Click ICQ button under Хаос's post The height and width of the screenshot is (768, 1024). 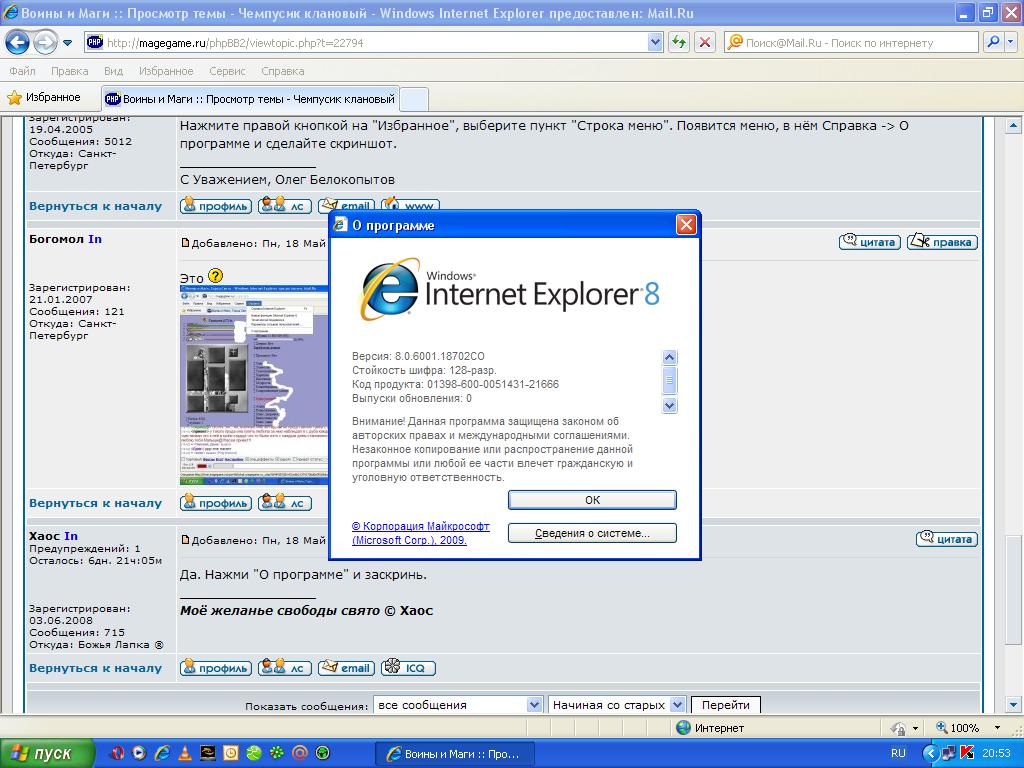(x=408, y=668)
